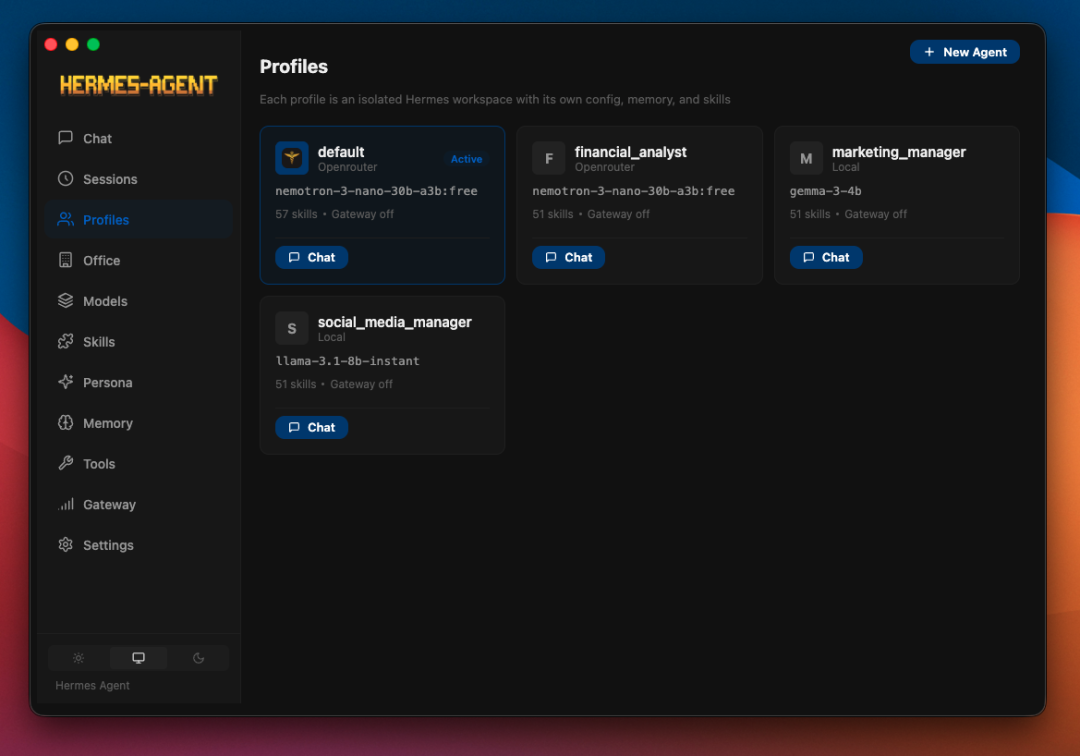This screenshot has width=1080, height=756.
Task: Switch to dark theme moon toggle
Action: pos(198,658)
